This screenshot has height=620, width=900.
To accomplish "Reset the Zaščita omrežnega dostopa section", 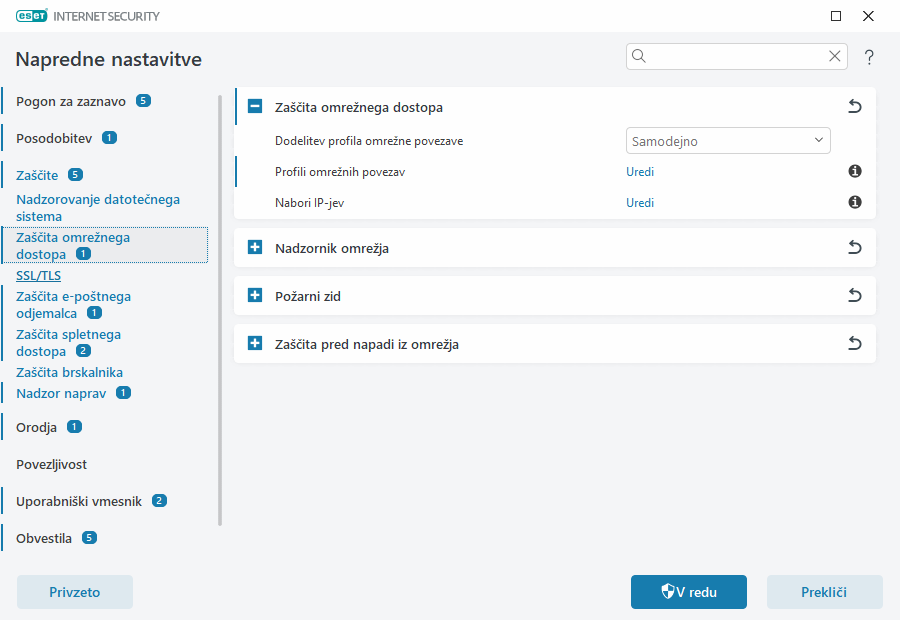I will 854,106.
